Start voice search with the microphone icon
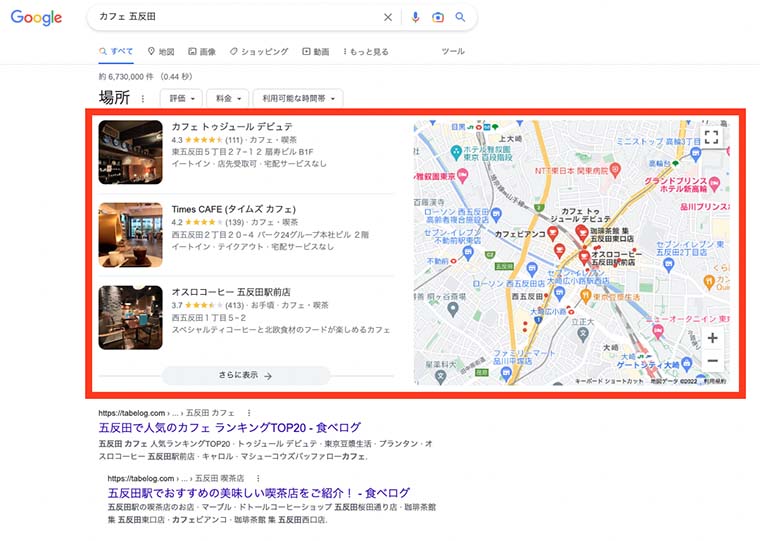 pyautogui.click(x=415, y=17)
